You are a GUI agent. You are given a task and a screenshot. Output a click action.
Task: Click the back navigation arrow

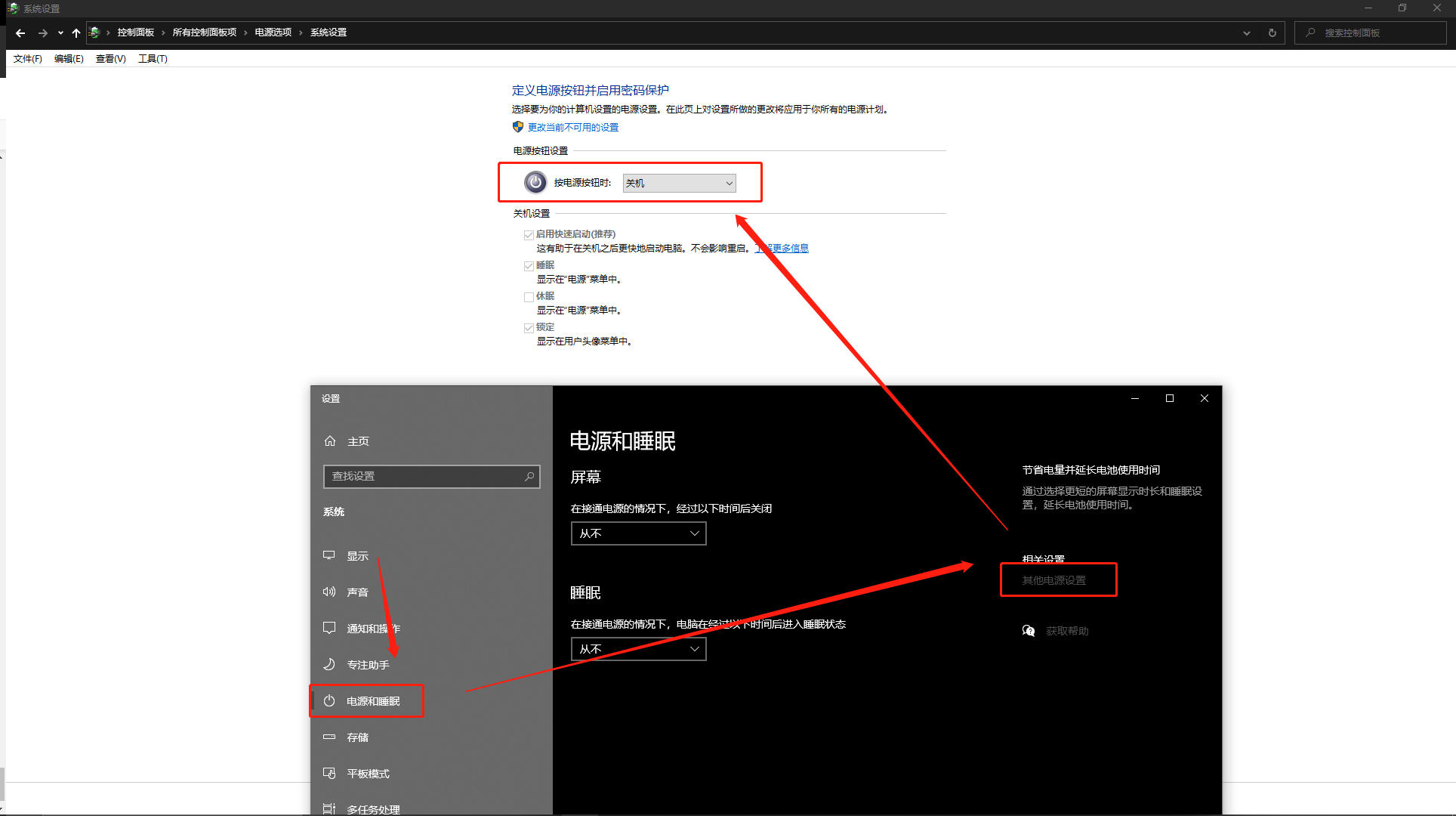click(20, 32)
